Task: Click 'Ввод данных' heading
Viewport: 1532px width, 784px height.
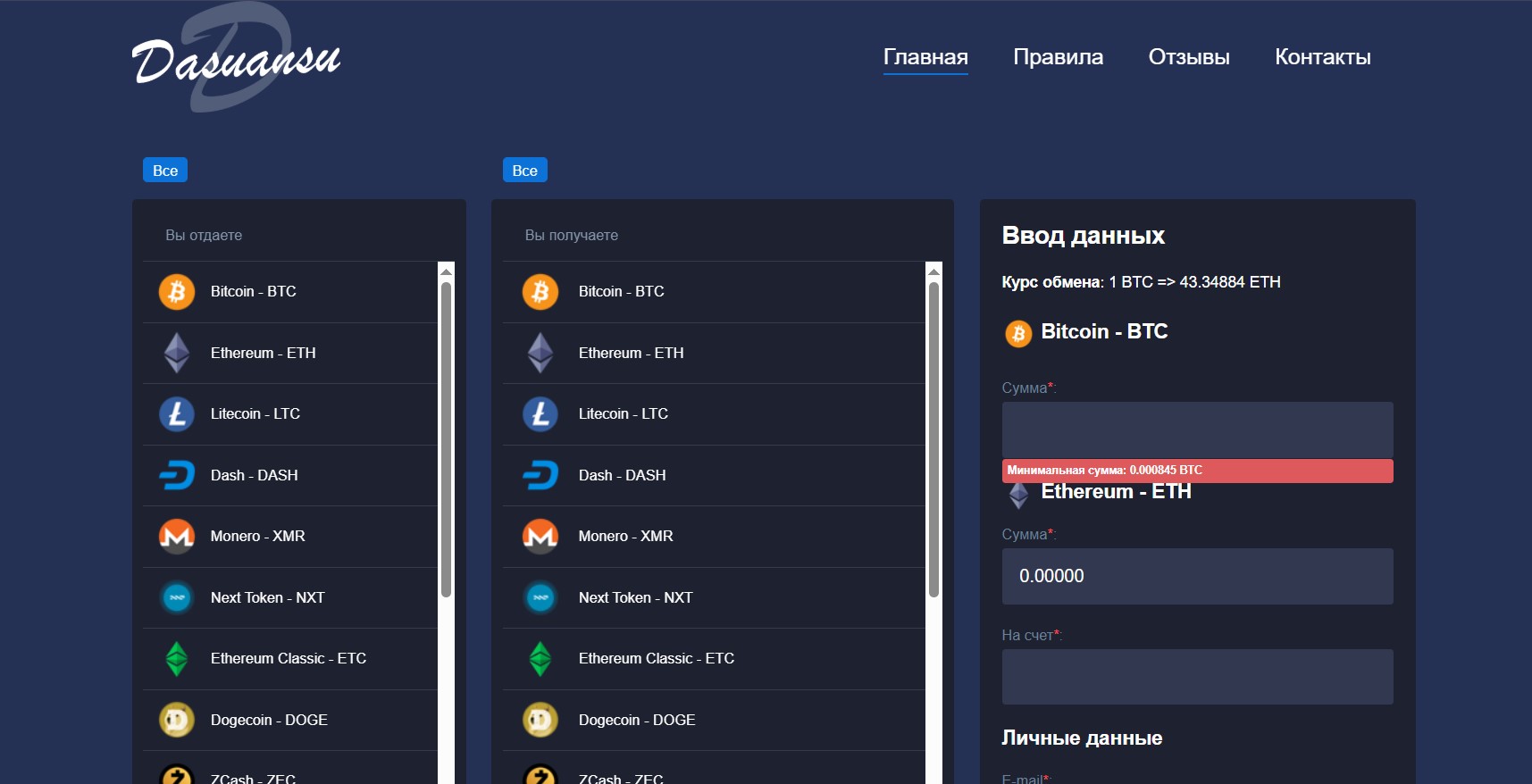Action: [1084, 235]
